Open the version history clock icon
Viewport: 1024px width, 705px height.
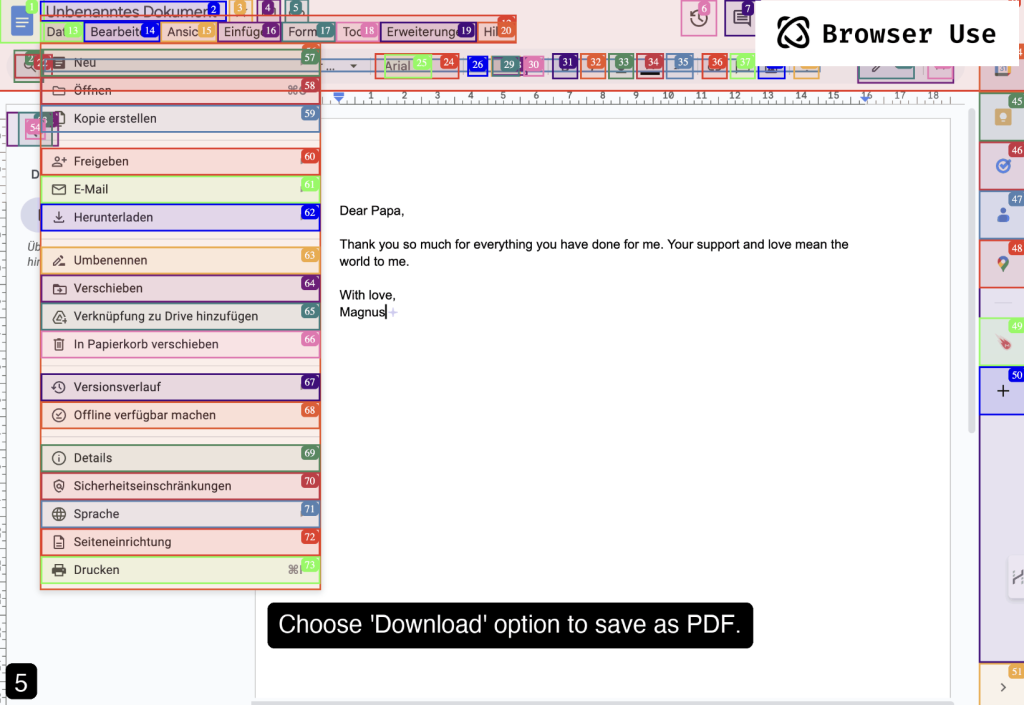[699, 18]
